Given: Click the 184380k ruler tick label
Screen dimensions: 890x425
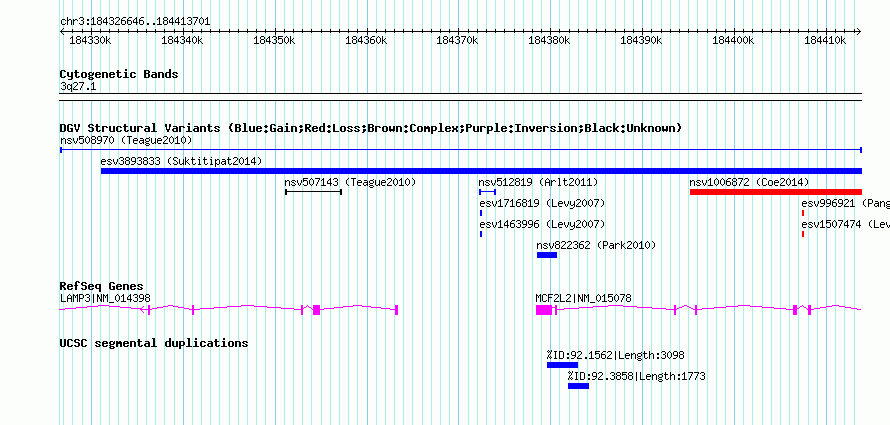Looking at the screenshot, I should click(549, 41).
